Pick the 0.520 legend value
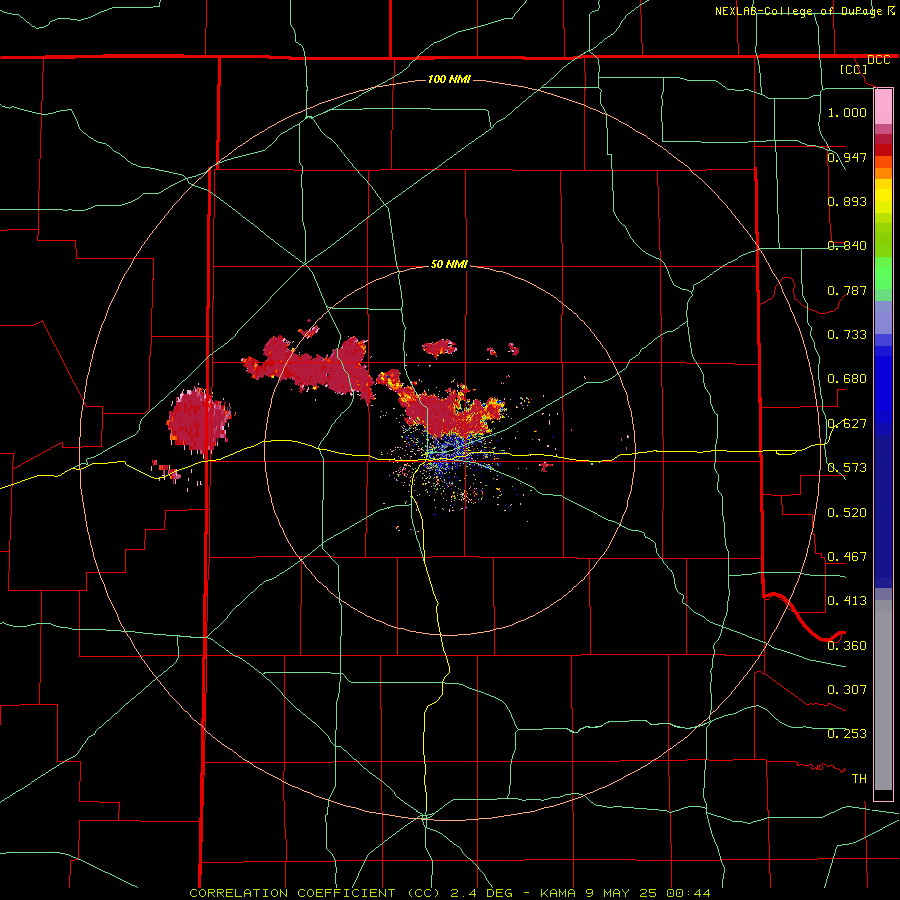The image size is (900, 900). pos(847,513)
